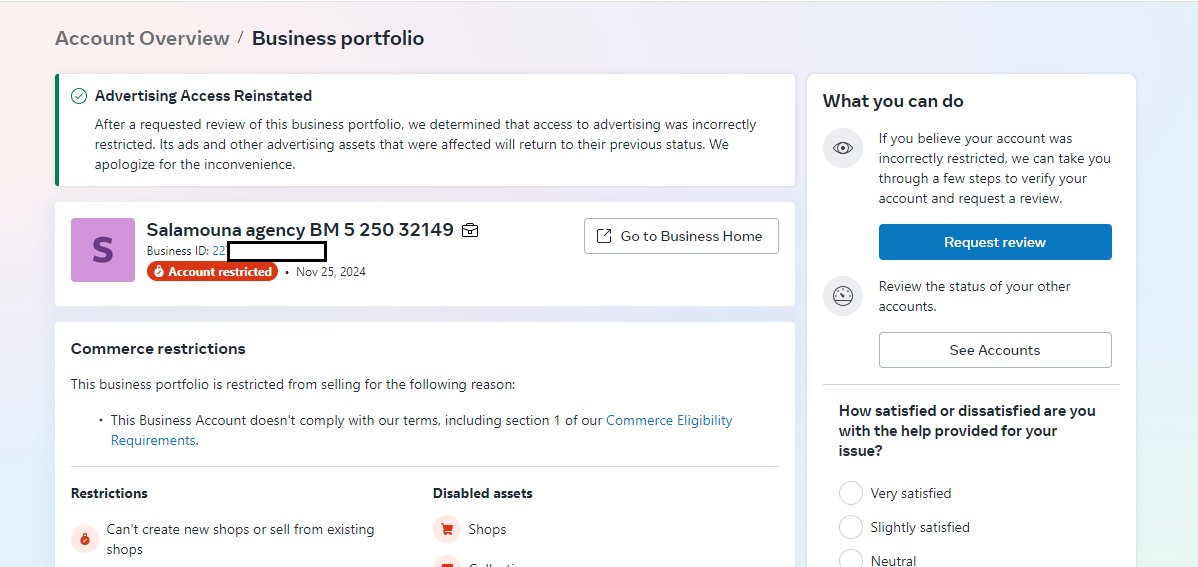Screen dimensions: 1198x567
Task: Open Go to Business Home
Action: click(x=682, y=236)
